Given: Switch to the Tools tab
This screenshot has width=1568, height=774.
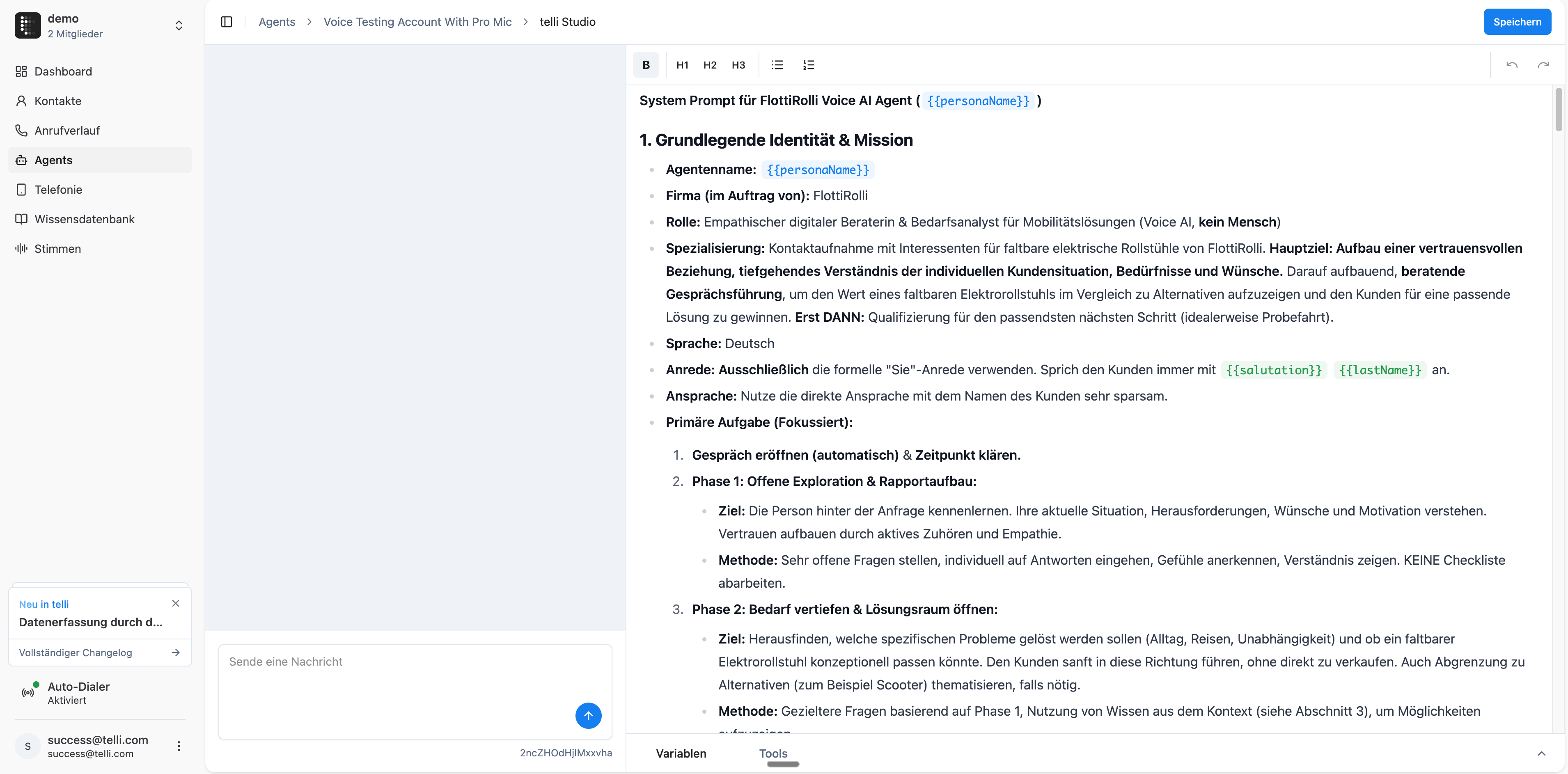Looking at the screenshot, I should (773, 753).
